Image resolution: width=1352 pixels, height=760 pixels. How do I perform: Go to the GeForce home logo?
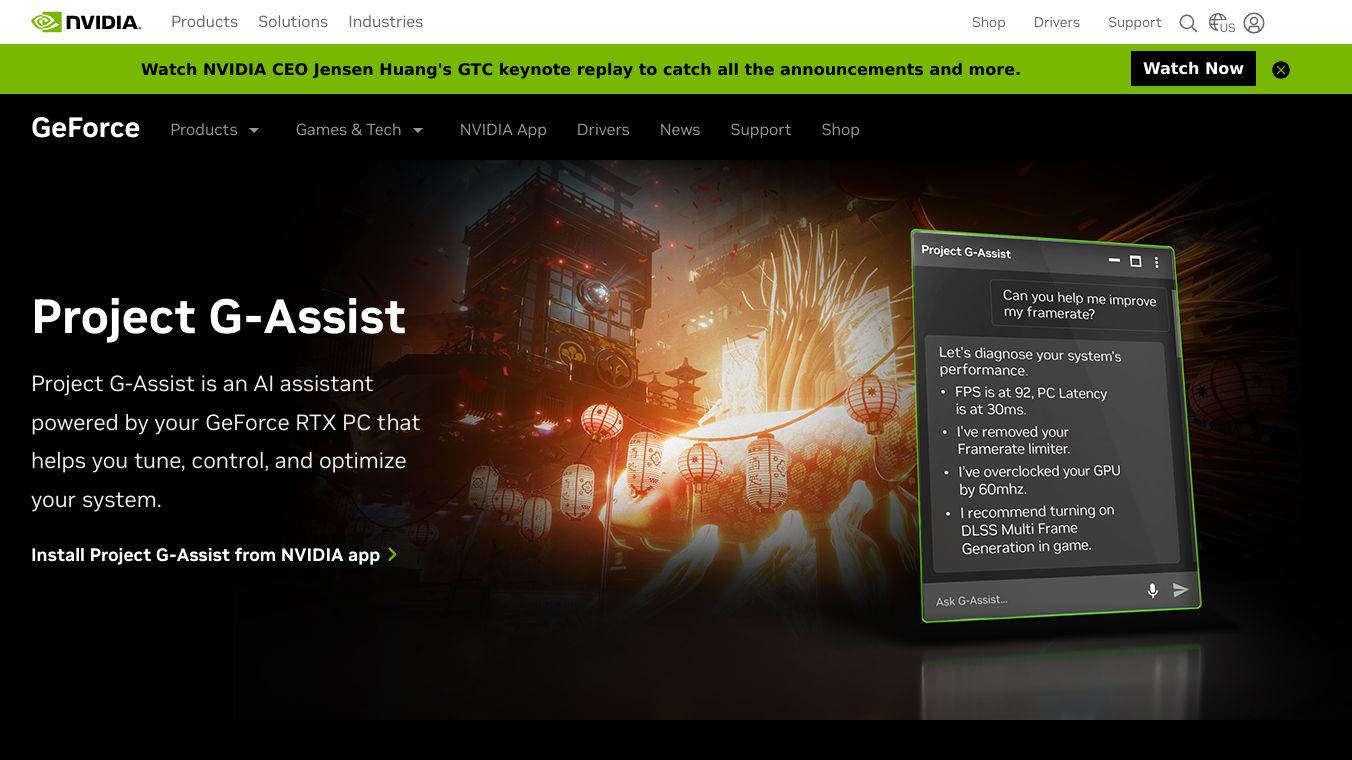pos(86,129)
